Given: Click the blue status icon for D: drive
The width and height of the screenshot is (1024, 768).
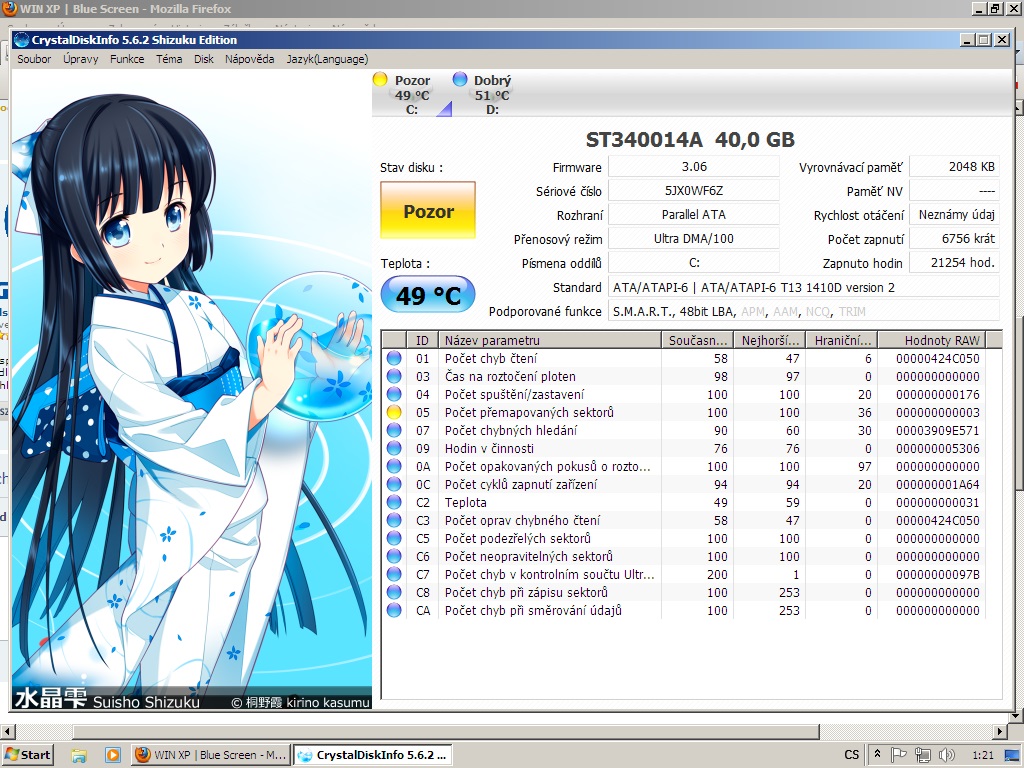Looking at the screenshot, I should click(460, 80).
